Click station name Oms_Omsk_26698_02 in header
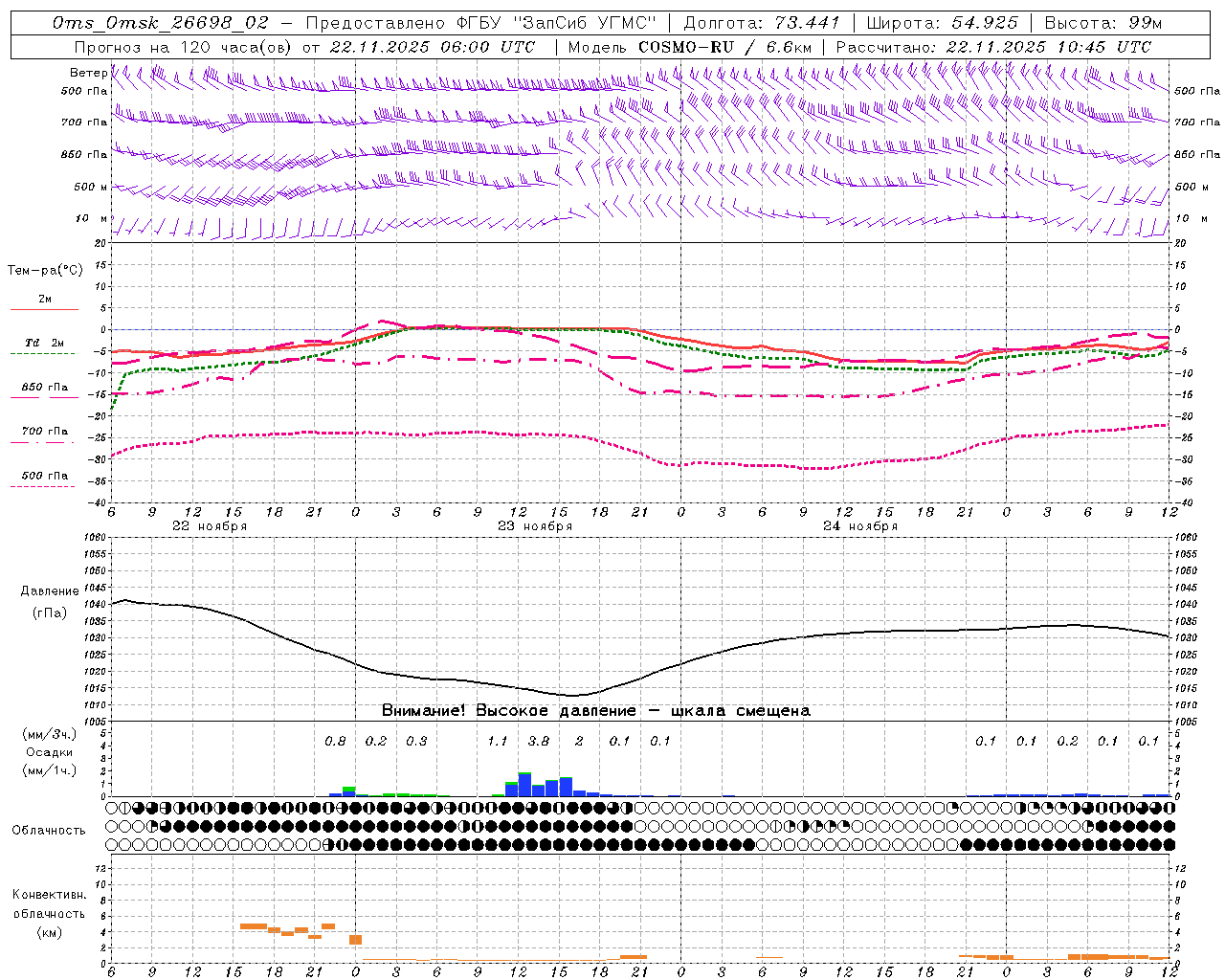 (x=160, y=23)
